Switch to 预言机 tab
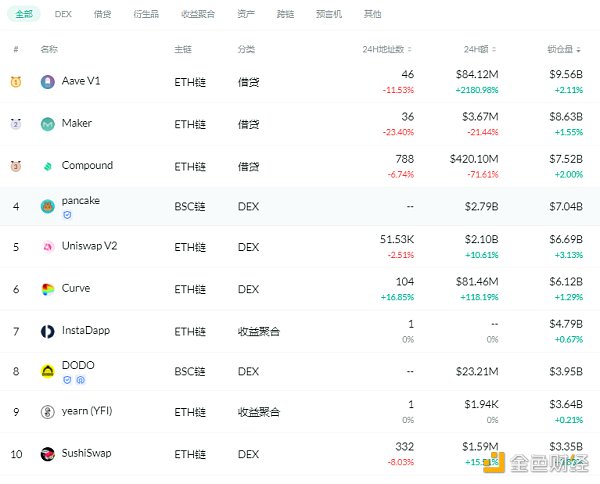Viewport: 600px width, 484px height. point(329,14)
